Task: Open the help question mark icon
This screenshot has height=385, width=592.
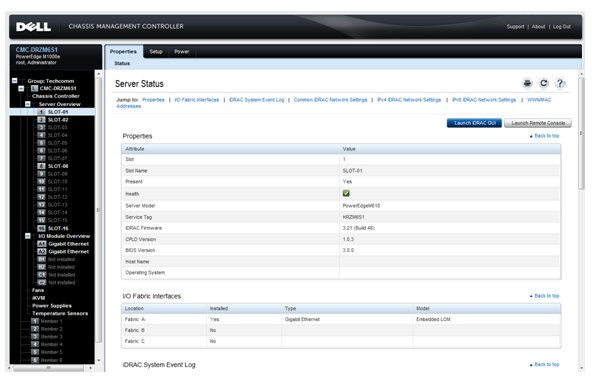Action: tap(560, 83)
